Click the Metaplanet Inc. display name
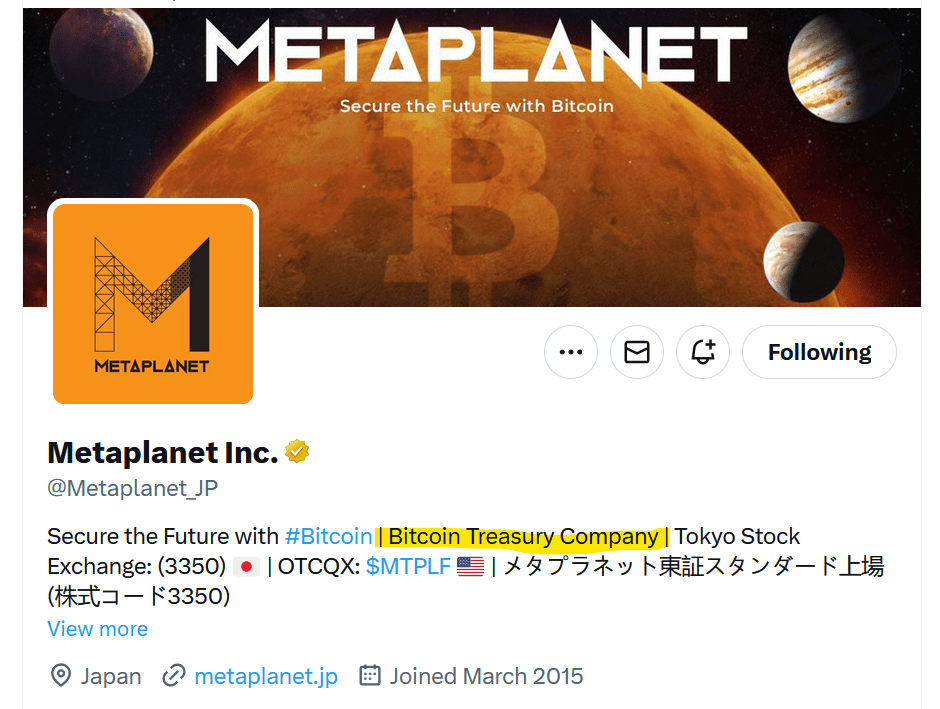940x709 pixels. 162,453
